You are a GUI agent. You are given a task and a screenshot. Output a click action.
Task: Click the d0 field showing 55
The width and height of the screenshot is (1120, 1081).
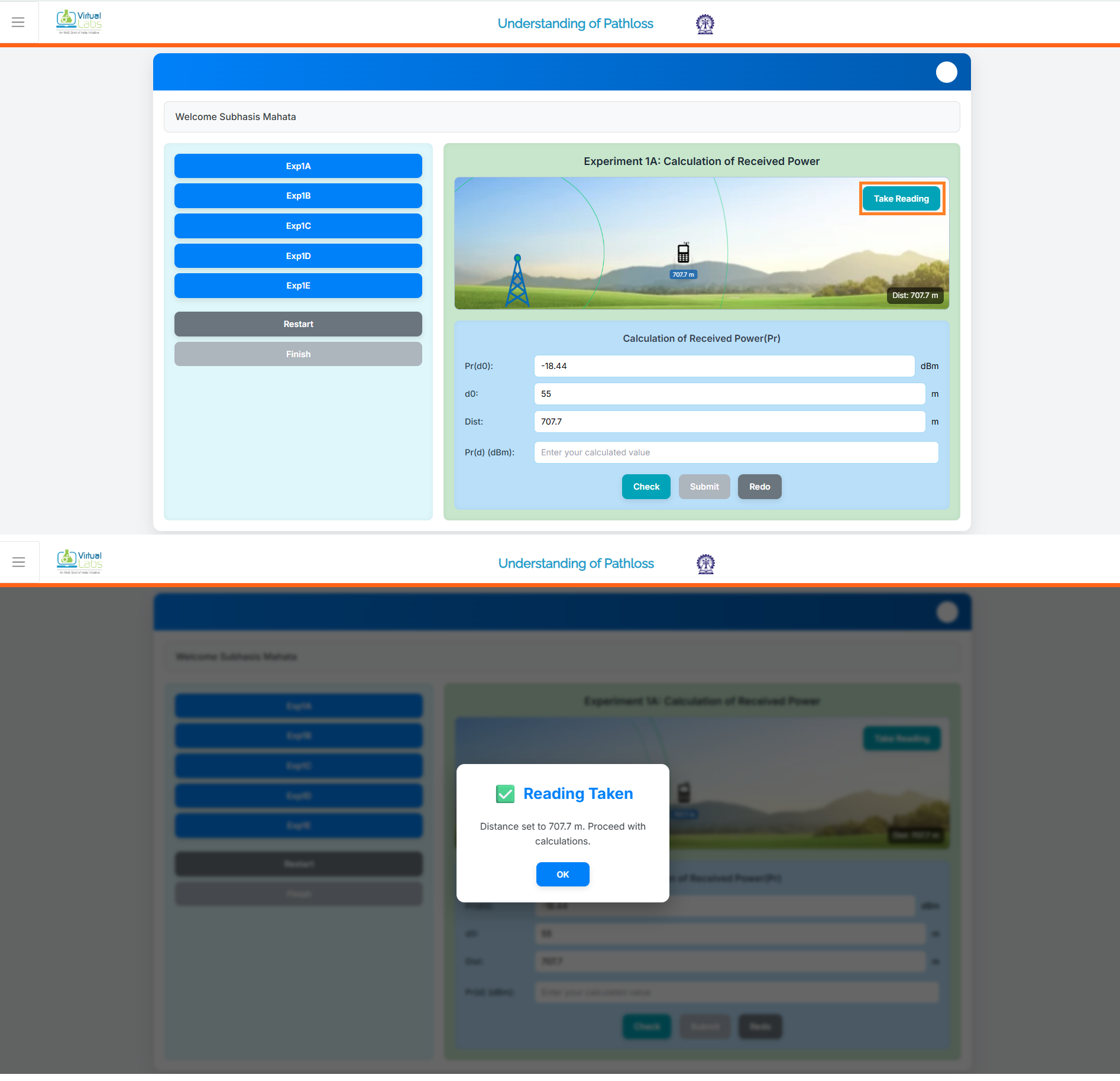(729, 394)
